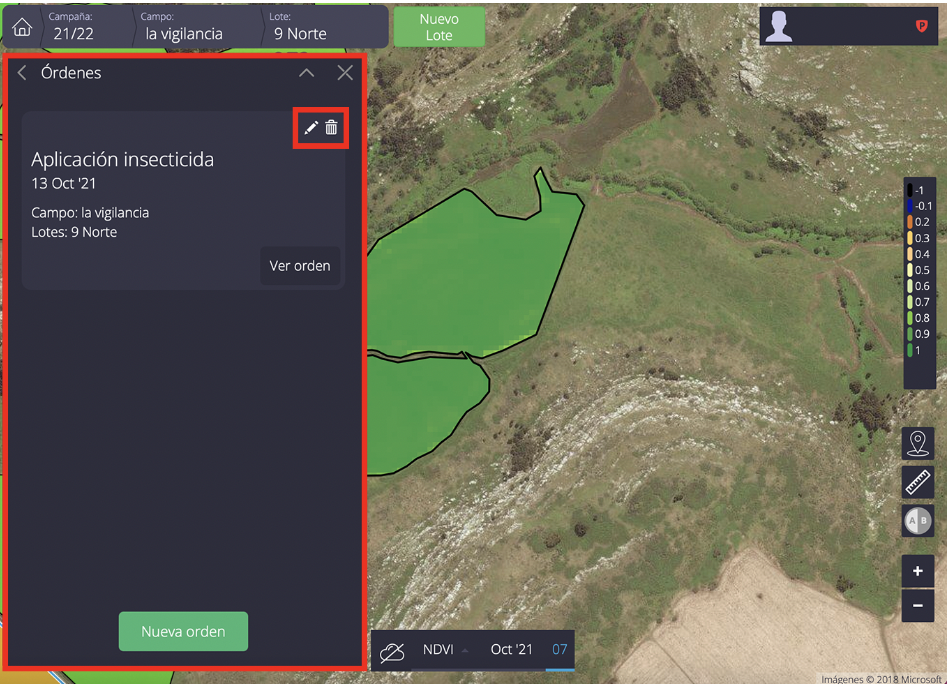The width and height of the screenshot is (950, 684).
Task: Zoom out on the map
Action: point(918,605)
